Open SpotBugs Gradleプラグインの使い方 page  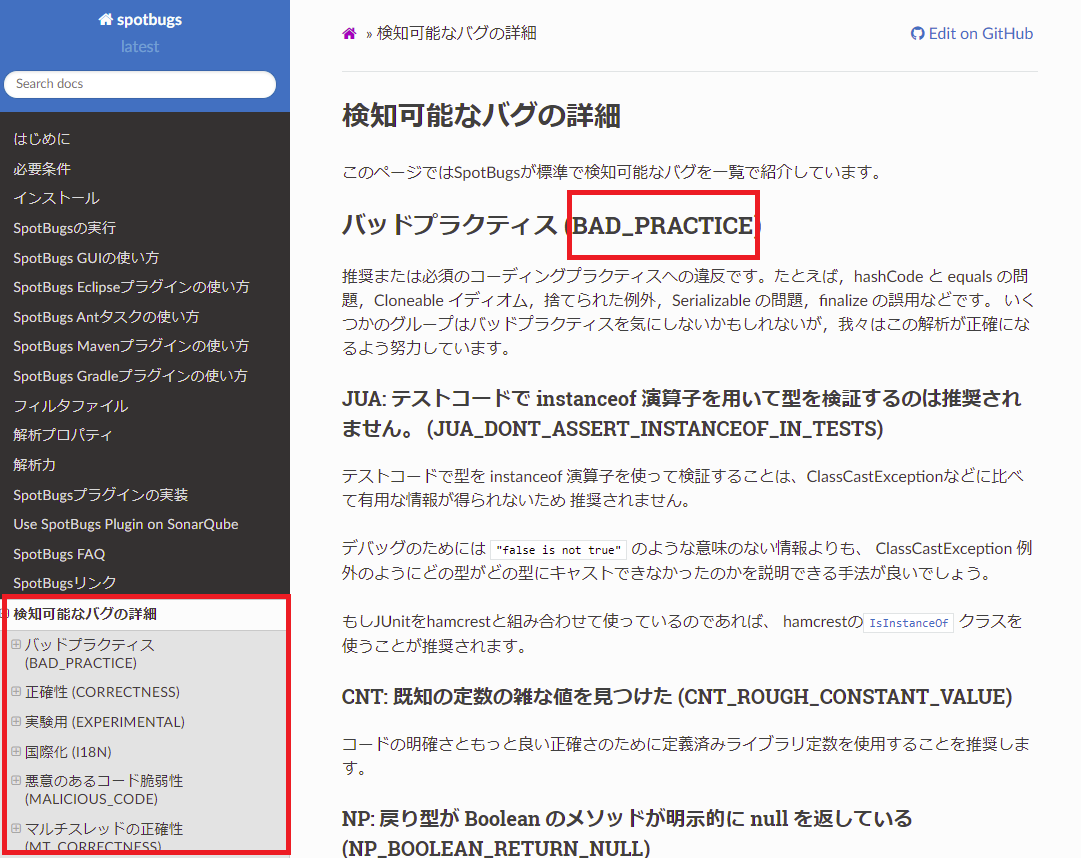pos(130,376)
